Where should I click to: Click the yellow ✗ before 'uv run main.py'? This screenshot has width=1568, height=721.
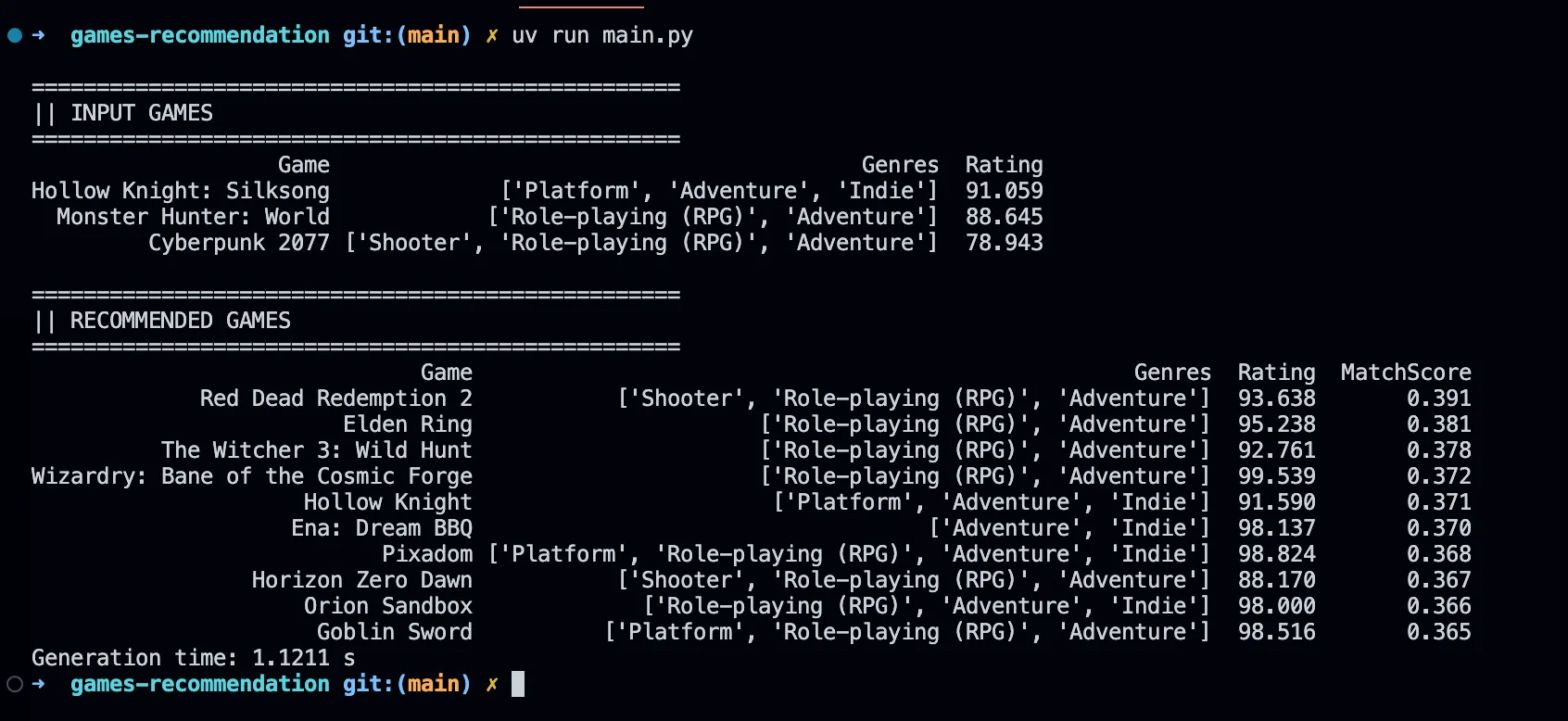tap(492, 36)
